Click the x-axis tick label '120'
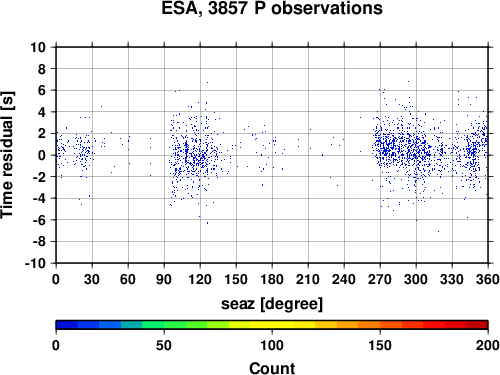The image size is (500, 375). click(x=200, y=279)
